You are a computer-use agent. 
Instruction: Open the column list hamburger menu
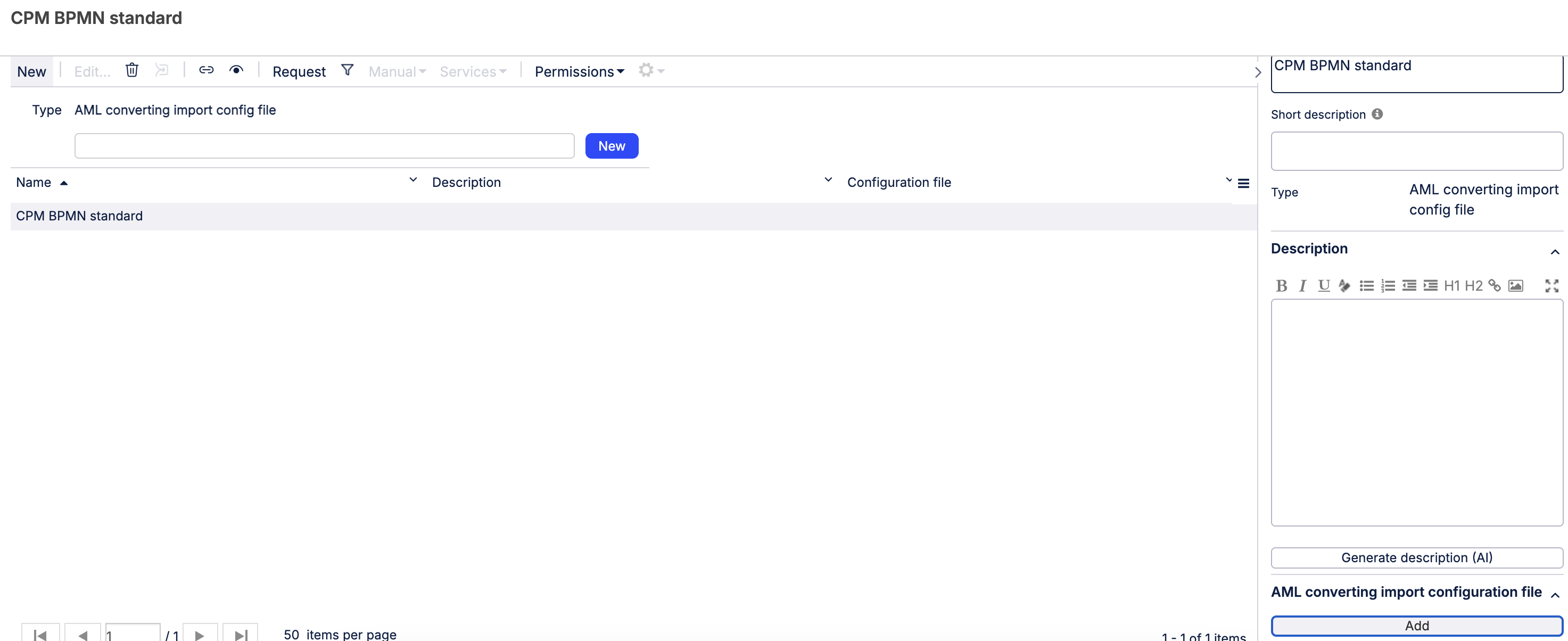click(x=1243, y=183)
